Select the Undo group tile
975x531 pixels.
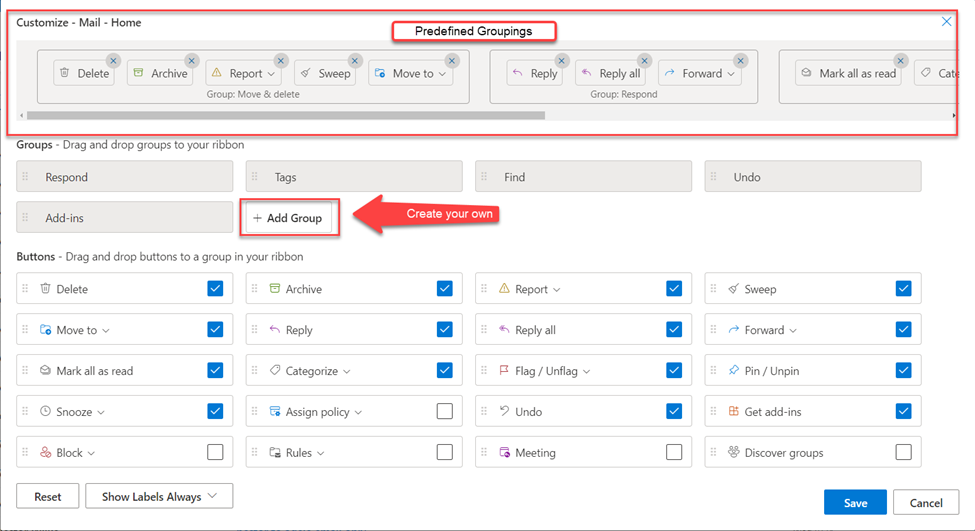pyautogui.click(x=813, y=177)
